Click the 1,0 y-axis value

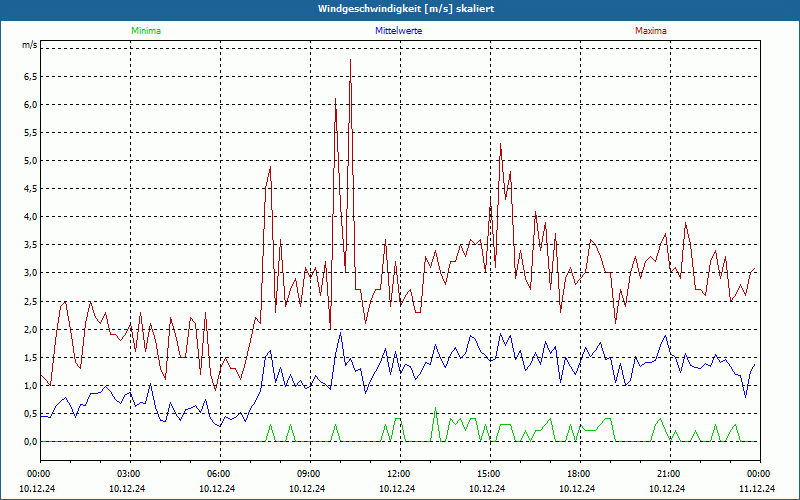(30, 386)
